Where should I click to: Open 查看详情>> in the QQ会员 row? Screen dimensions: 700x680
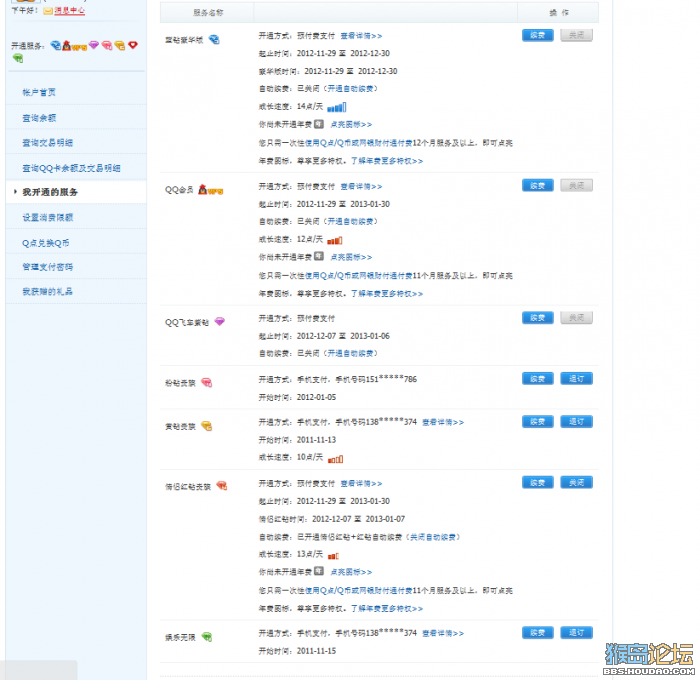(361, 186)
